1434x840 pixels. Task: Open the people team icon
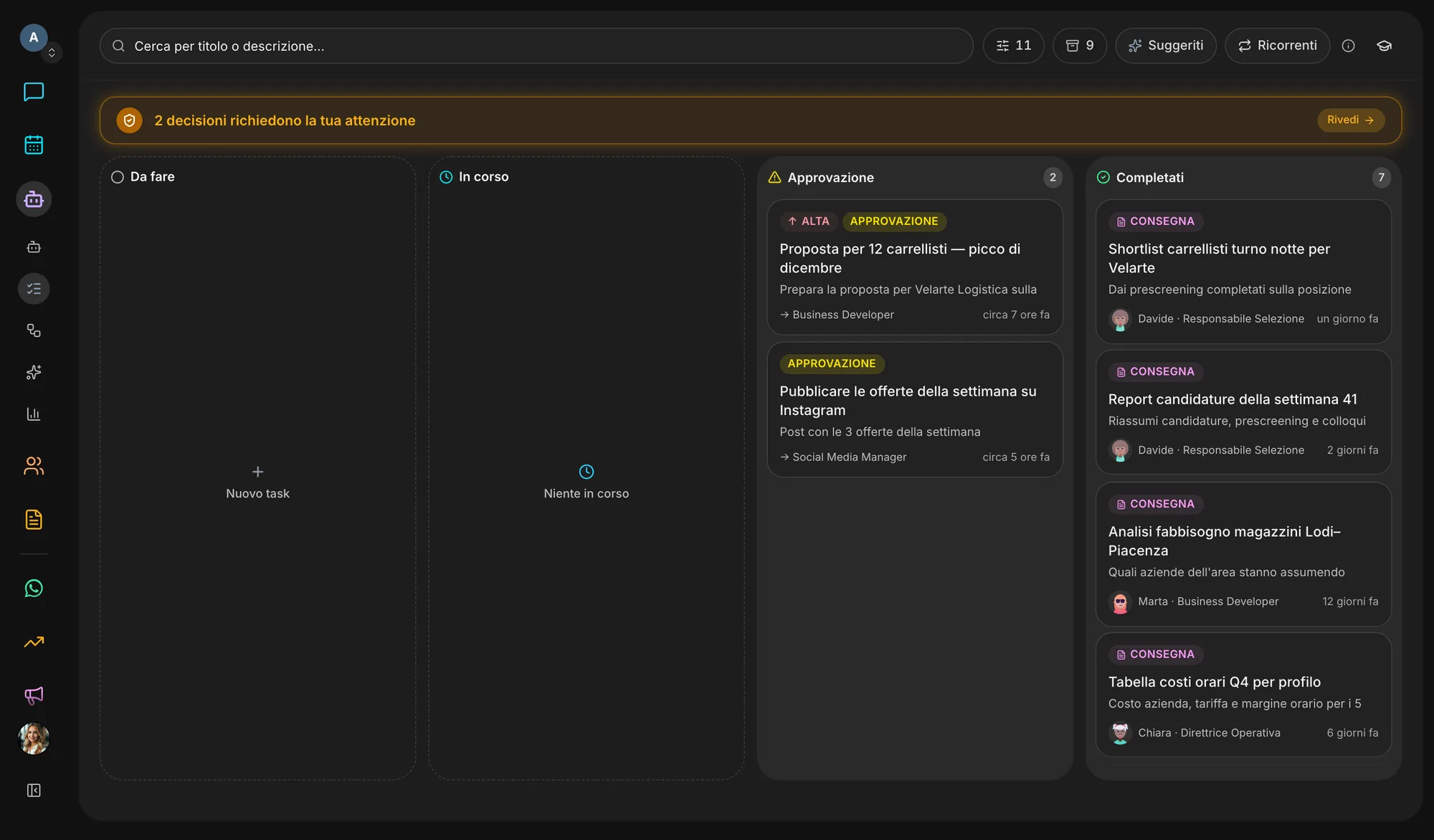[34, 466]
